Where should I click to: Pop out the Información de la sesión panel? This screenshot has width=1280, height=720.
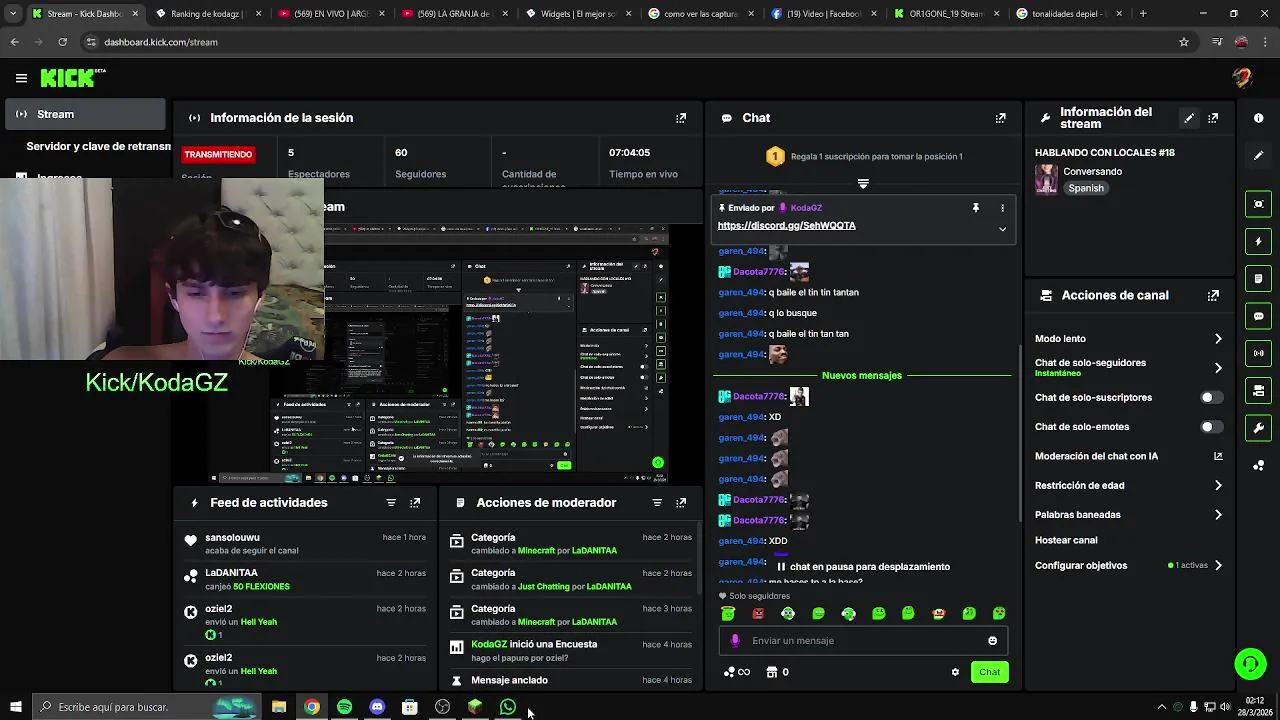(x=681, y=118)
